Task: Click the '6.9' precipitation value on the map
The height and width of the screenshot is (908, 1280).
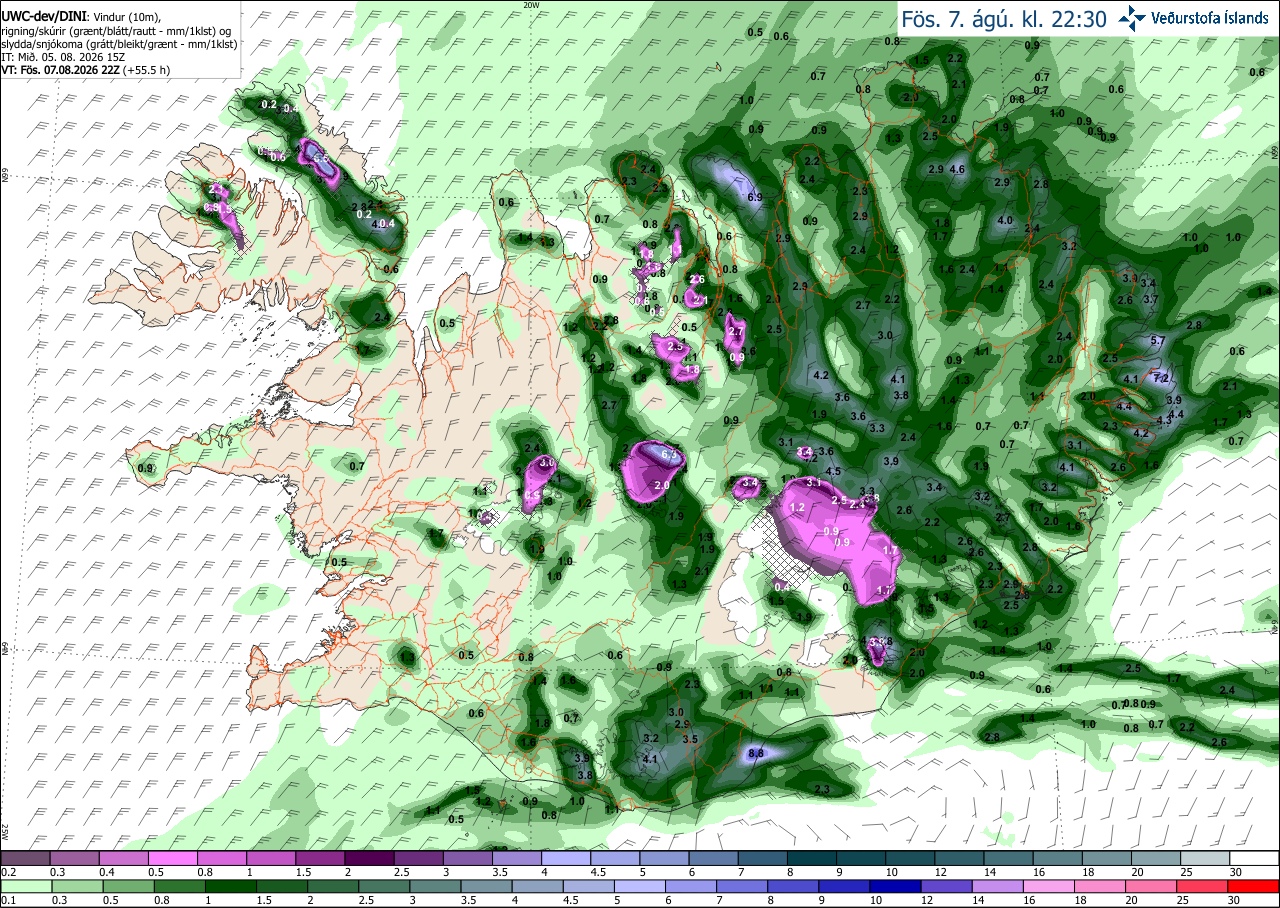Action: click(x=755, y=197)
